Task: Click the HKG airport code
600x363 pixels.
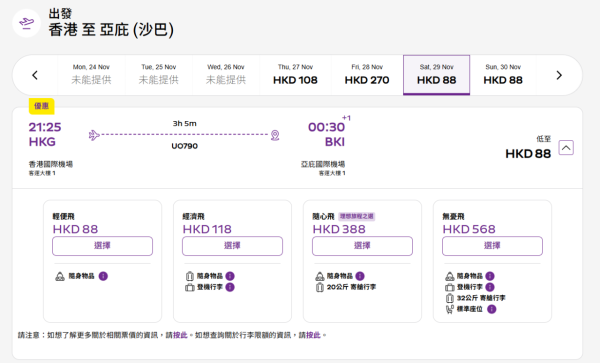Action: click(42, 142)
